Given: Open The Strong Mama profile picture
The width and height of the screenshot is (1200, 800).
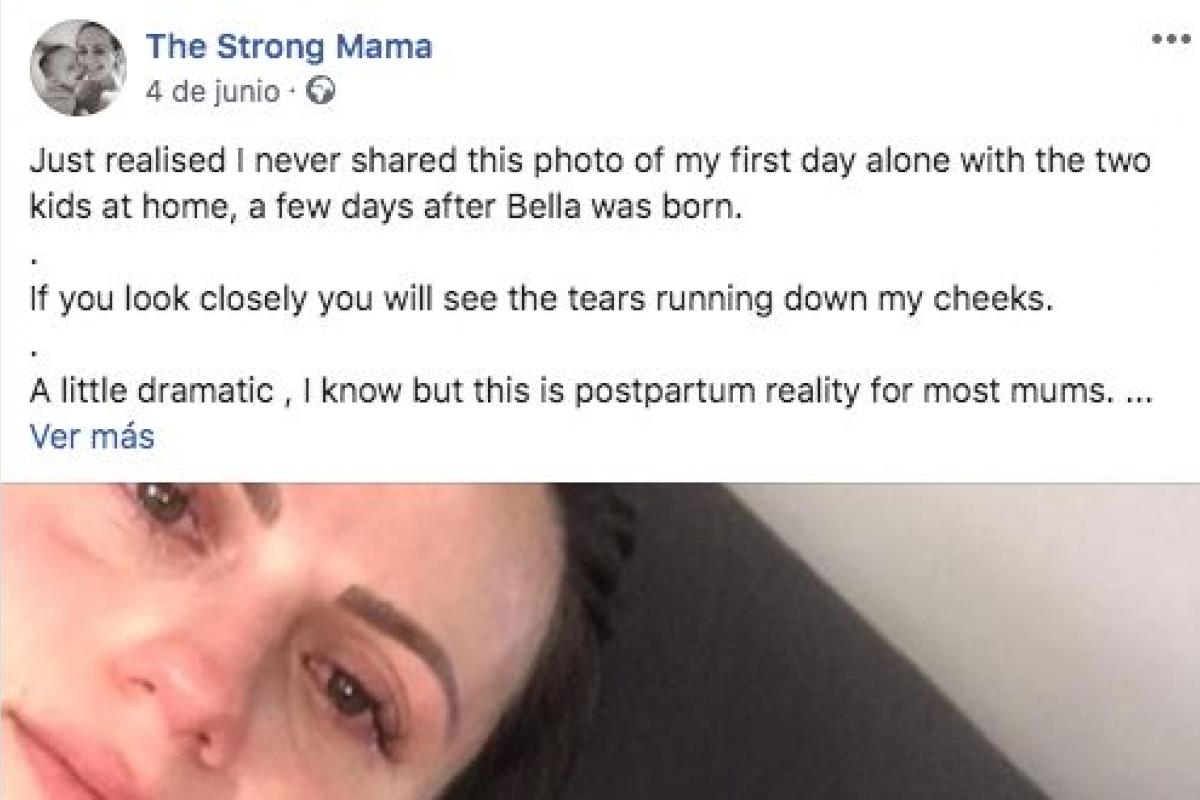Looking at the screenshot, I should (78, 68).
